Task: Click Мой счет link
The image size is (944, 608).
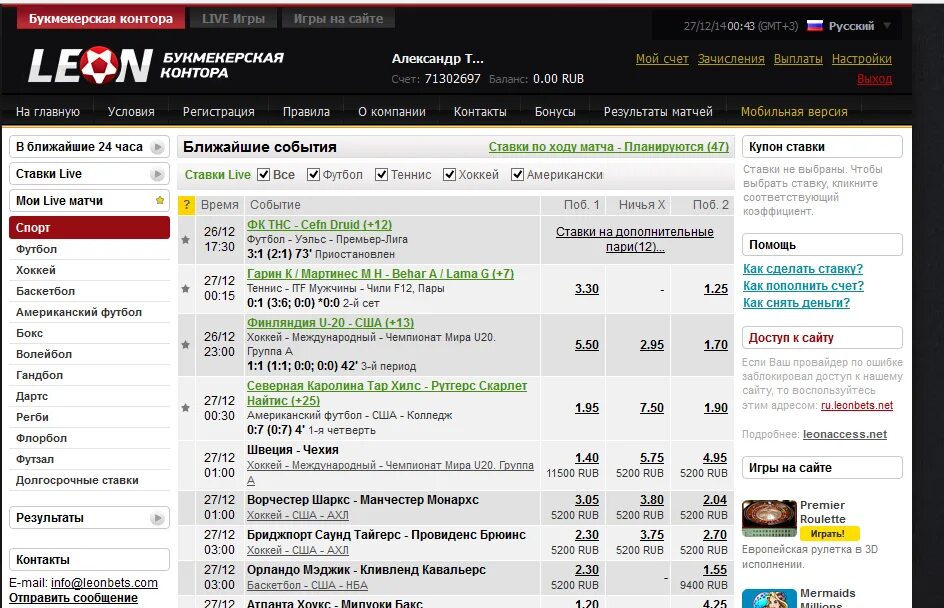Action: tap(662, 58)
